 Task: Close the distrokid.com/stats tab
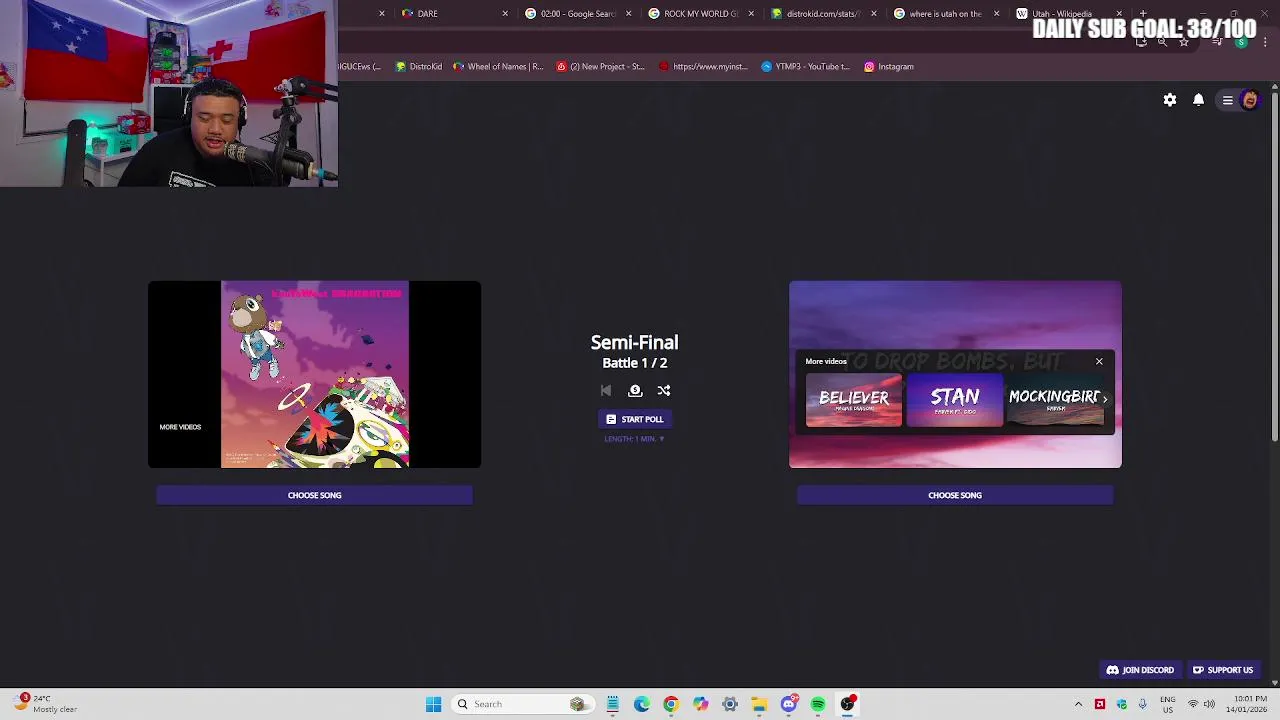874,14
